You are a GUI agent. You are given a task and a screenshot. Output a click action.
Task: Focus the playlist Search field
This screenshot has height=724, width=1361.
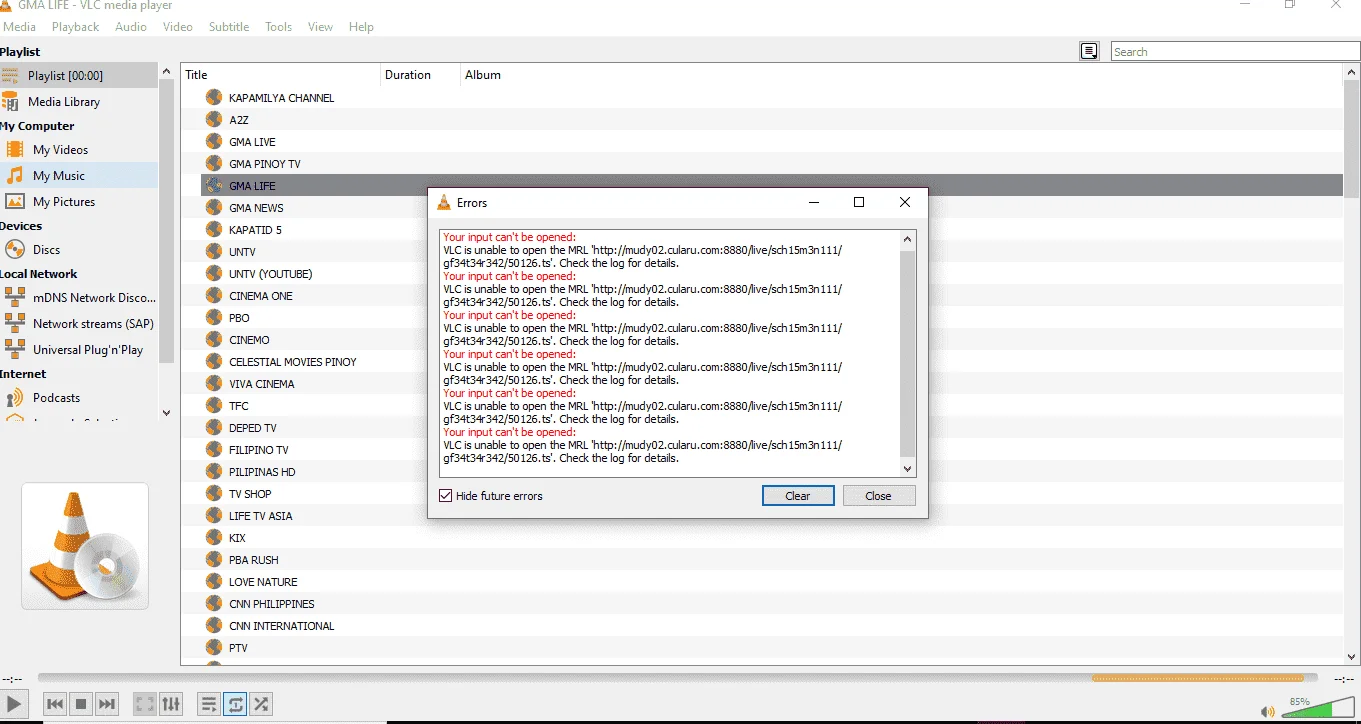coord(1235,52)
